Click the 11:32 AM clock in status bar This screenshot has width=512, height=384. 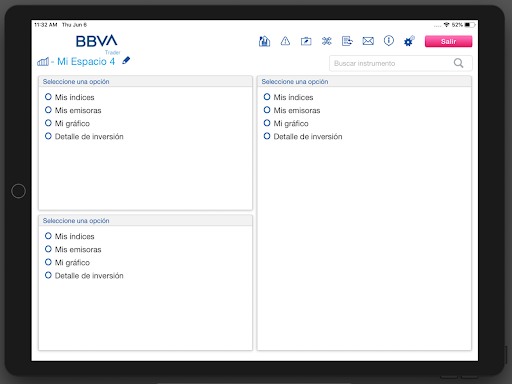pyautogui.click(x=46, y=25)
